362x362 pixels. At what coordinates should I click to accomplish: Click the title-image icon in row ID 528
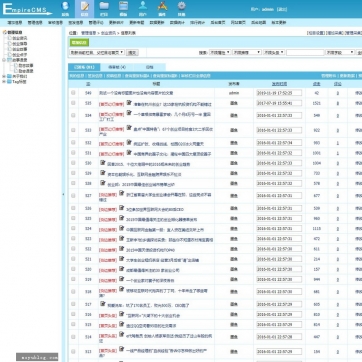(103, 183)
